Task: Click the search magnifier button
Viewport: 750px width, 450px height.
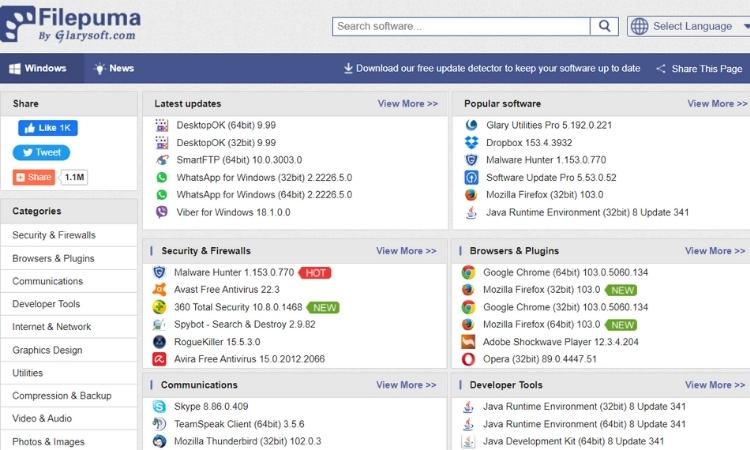Action: pos(605,26)
